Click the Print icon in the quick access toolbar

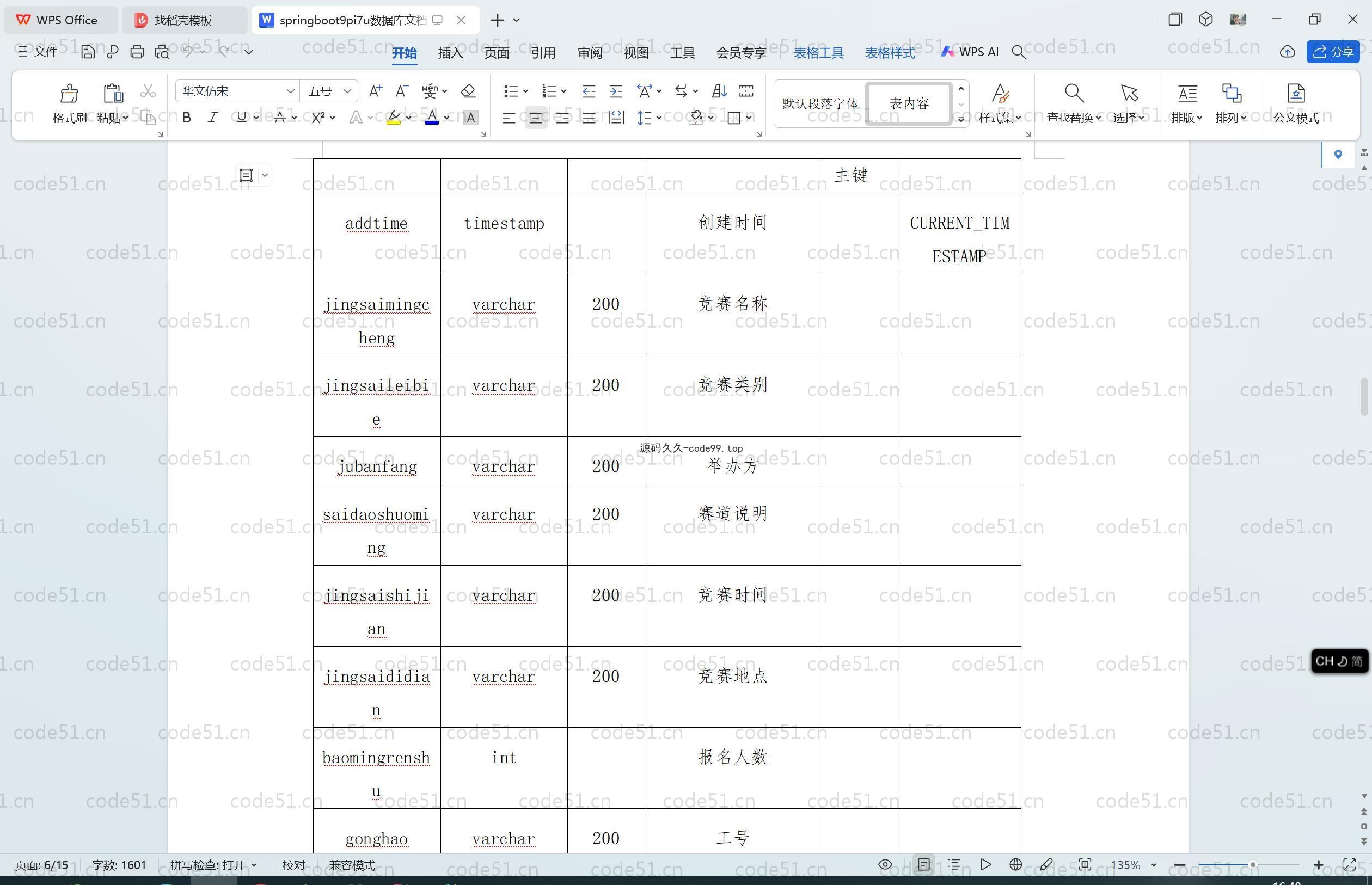tap(137, 52)
